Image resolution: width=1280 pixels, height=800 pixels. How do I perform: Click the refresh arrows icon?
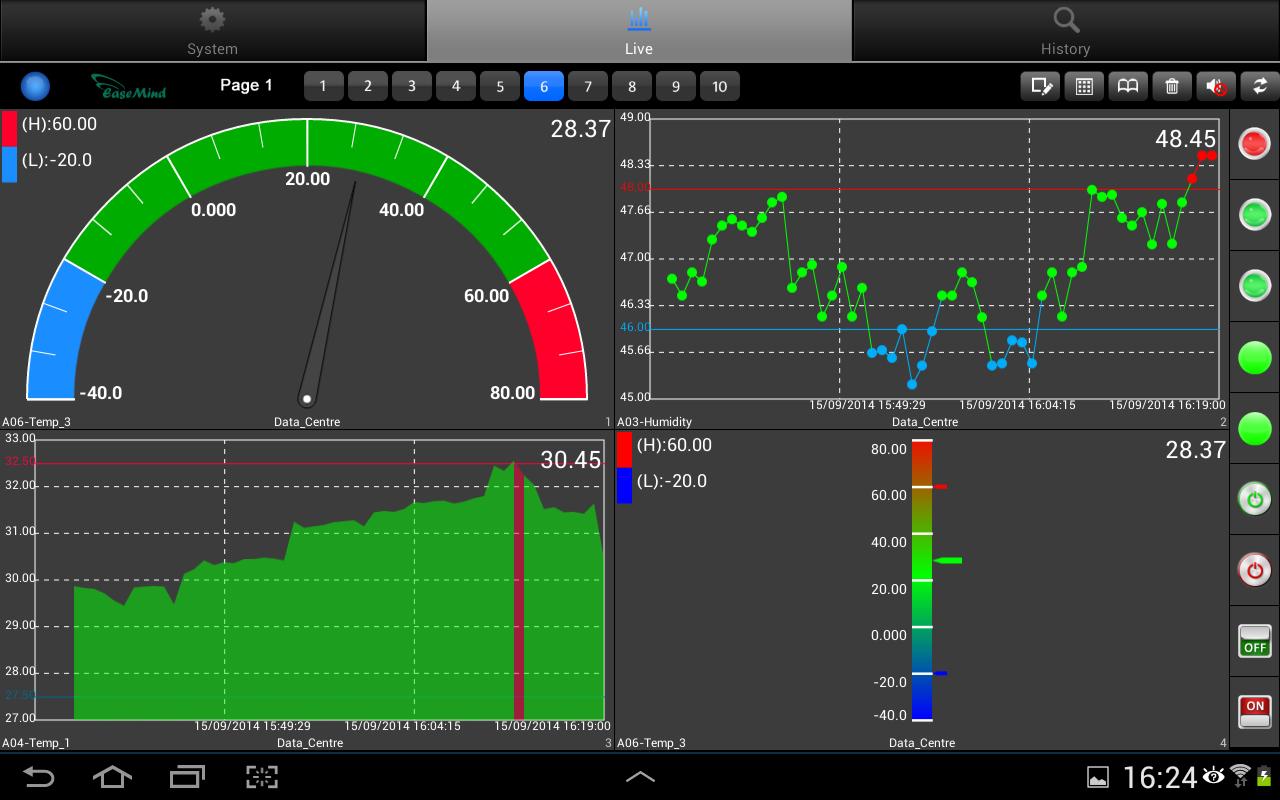pyautogui.click(x=1260, y=86)
